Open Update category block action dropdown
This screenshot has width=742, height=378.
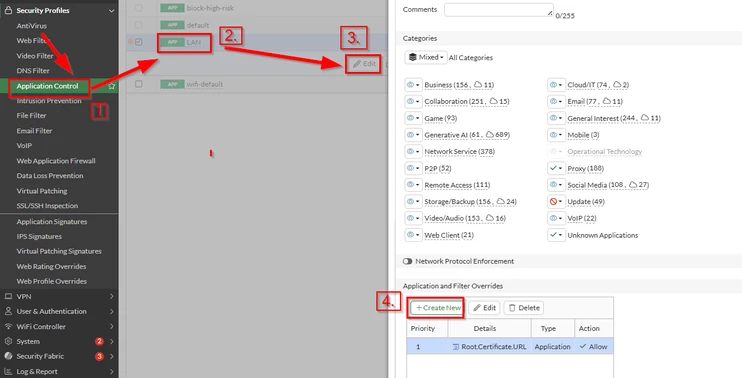coord(556,202)
